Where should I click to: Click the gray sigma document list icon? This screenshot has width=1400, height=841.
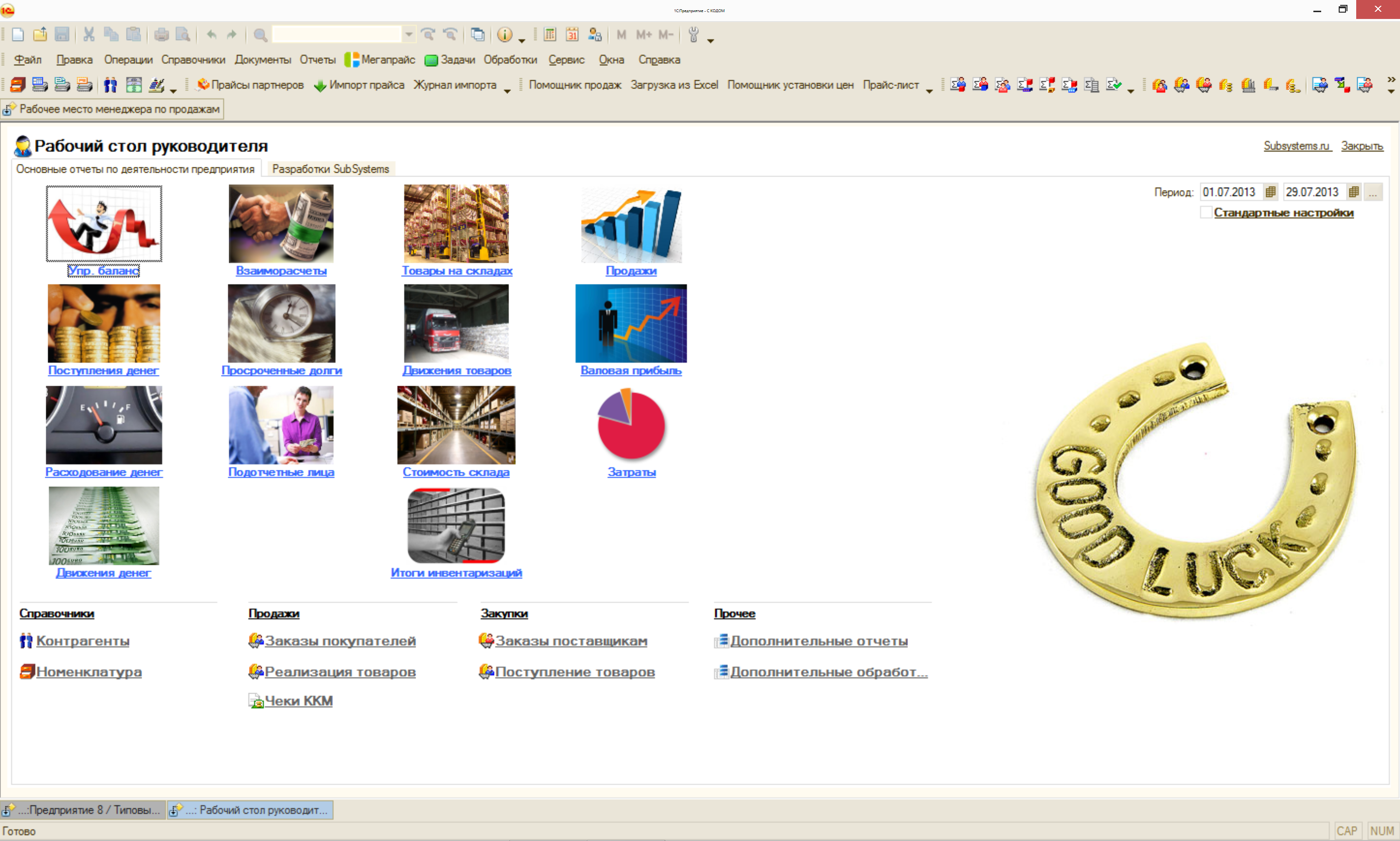click(1091, 85)
